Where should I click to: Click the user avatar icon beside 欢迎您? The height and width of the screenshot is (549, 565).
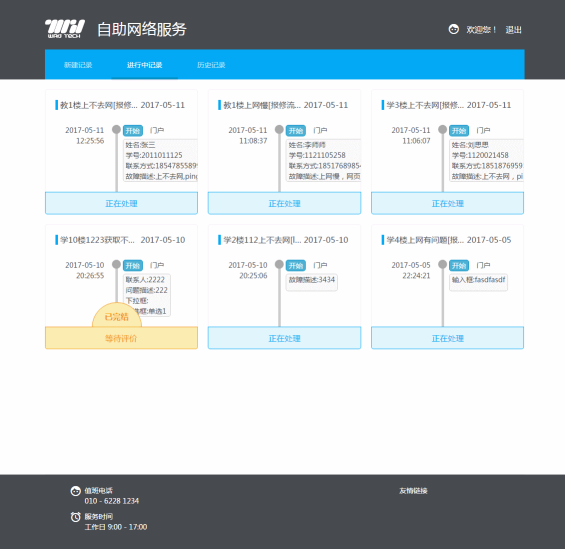pos(454,29)
